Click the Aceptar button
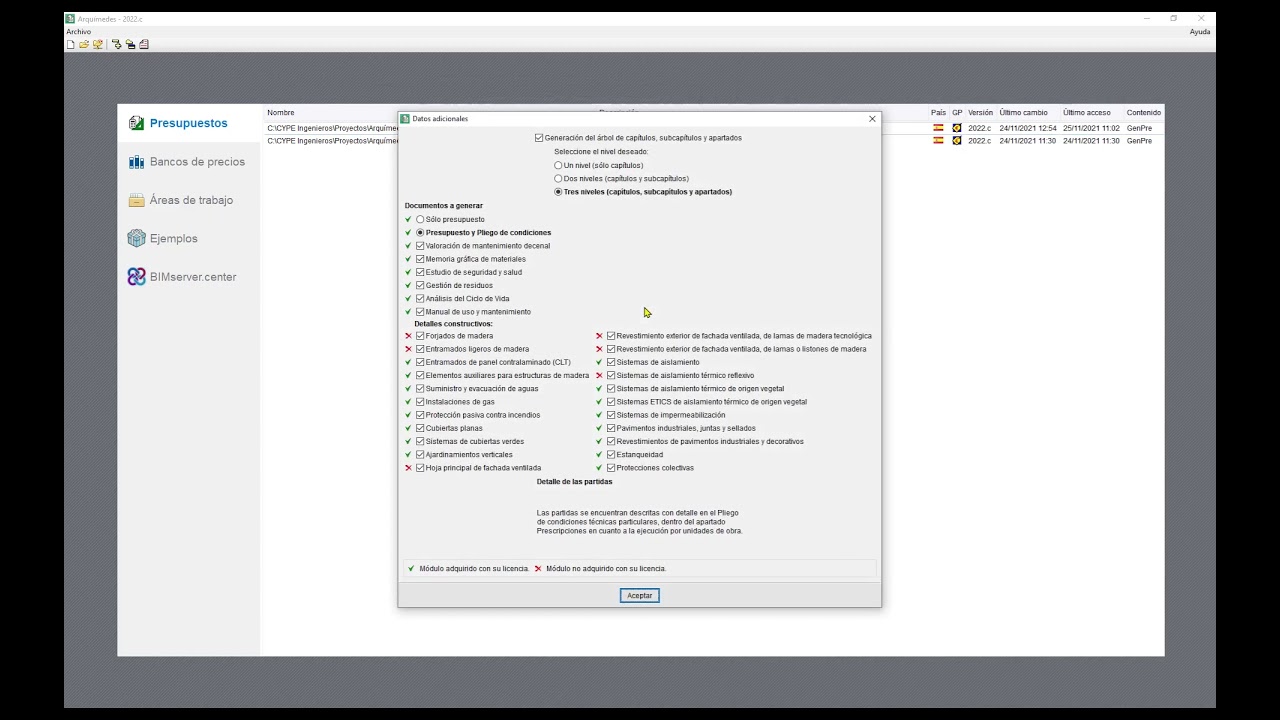The width and height of the screenshot is (1280, 720). [x=639, y=596]
